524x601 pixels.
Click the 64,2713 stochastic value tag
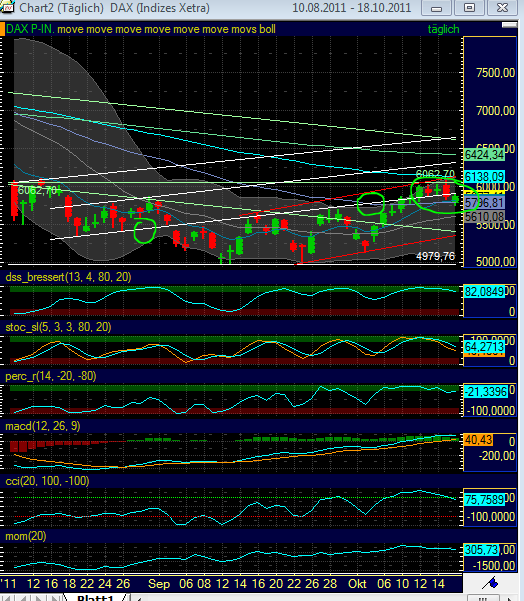pos(484,347)
